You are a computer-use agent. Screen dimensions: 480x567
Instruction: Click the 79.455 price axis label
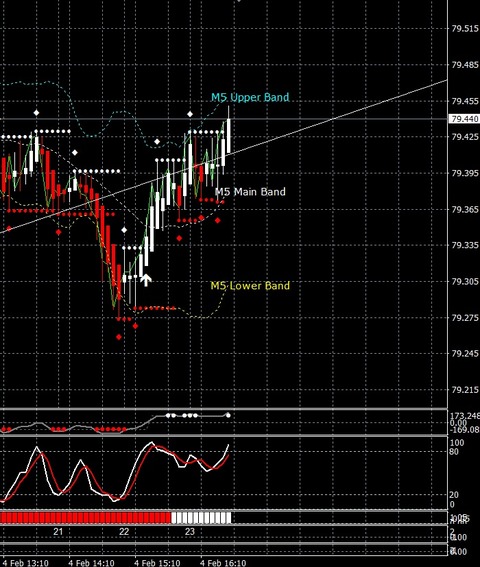[465, 101]
